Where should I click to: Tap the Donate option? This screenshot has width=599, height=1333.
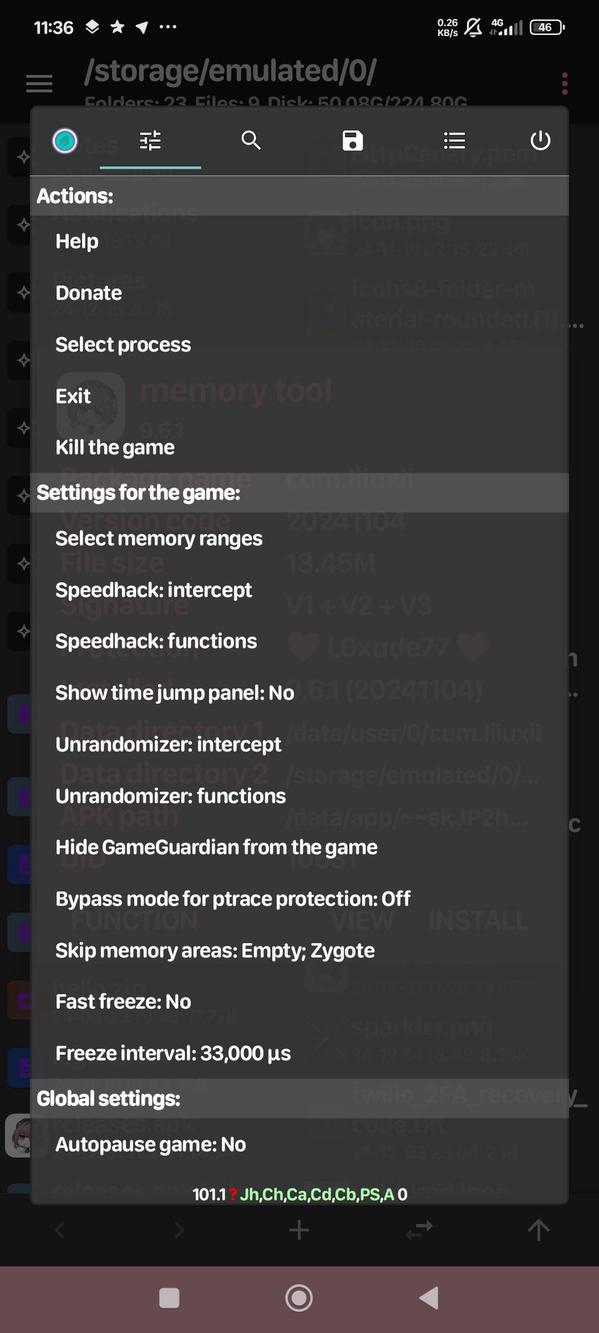coord(88,293)
